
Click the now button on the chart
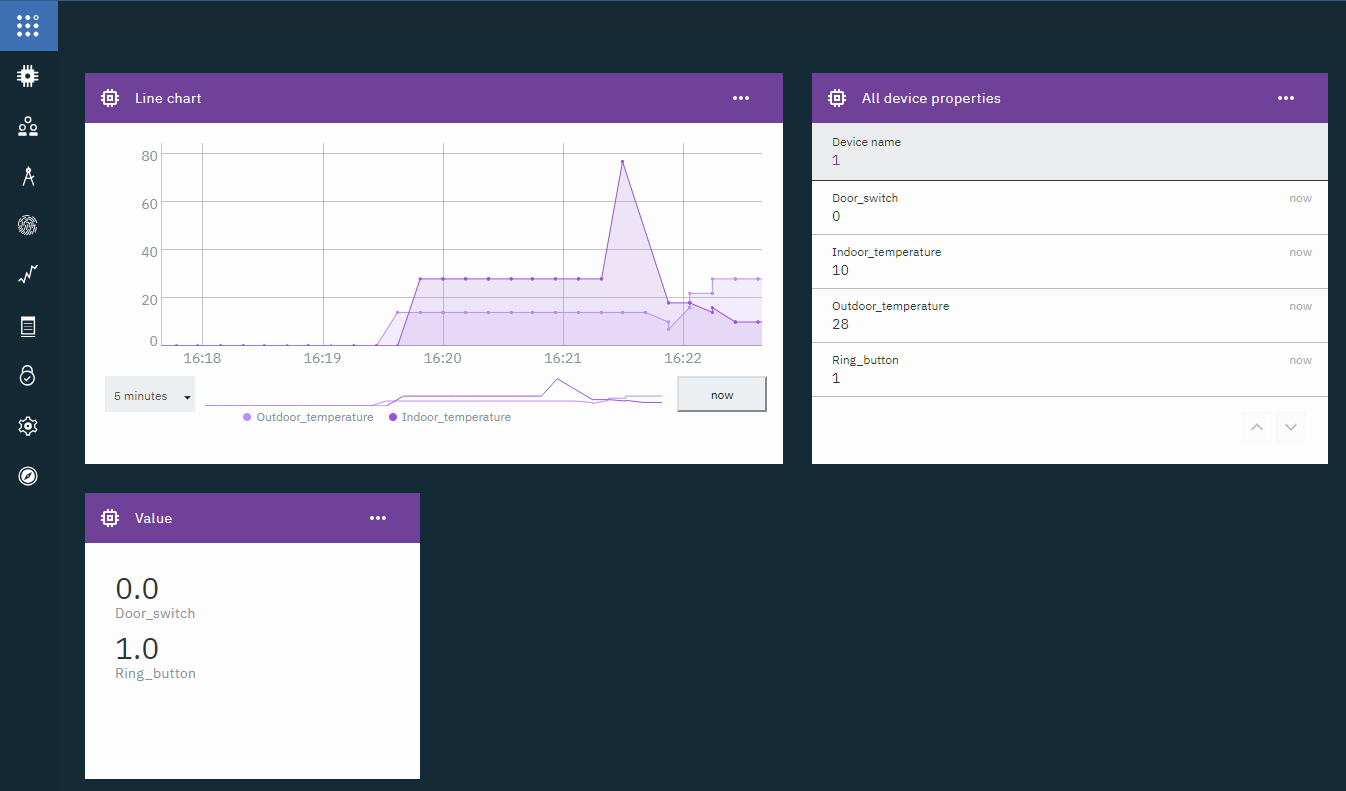721,394
